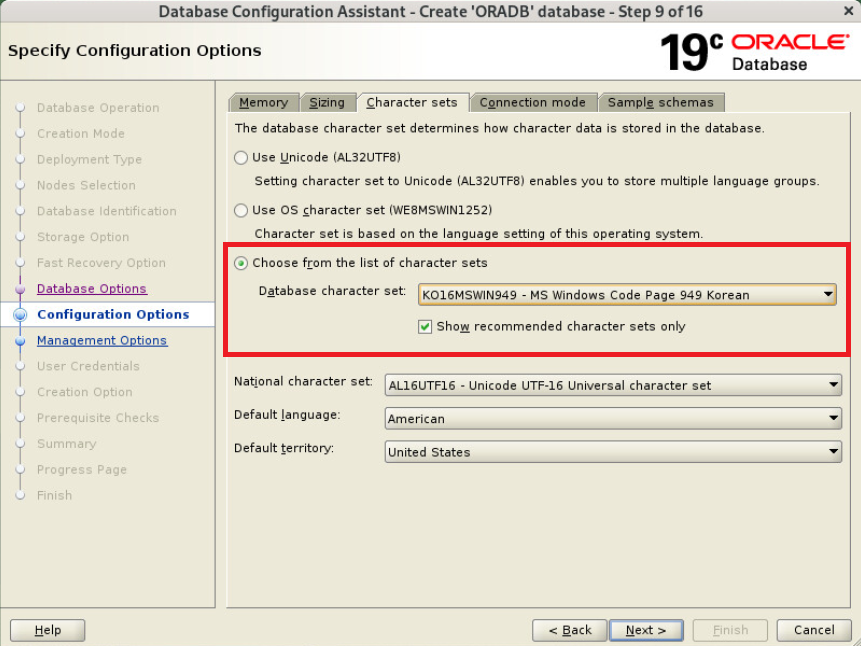Click the National character set: label
Screen dimensions: 861x646
(303, 381)
